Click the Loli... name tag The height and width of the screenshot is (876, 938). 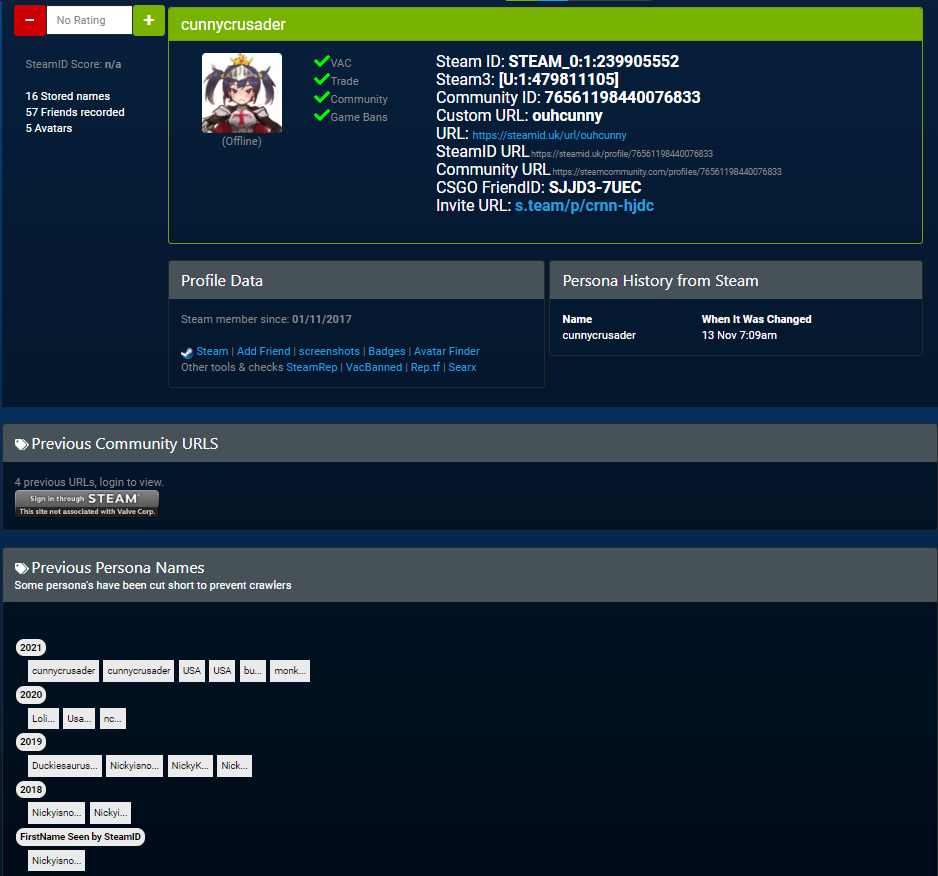(x=43, y=719)
